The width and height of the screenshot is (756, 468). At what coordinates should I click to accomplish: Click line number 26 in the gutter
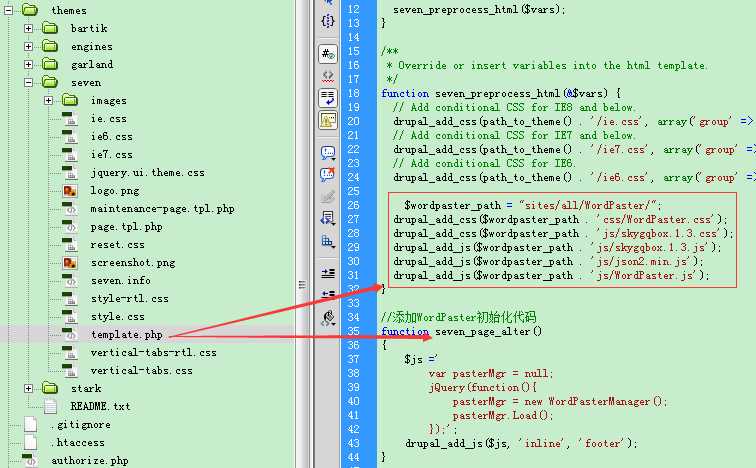coord(353,205)
